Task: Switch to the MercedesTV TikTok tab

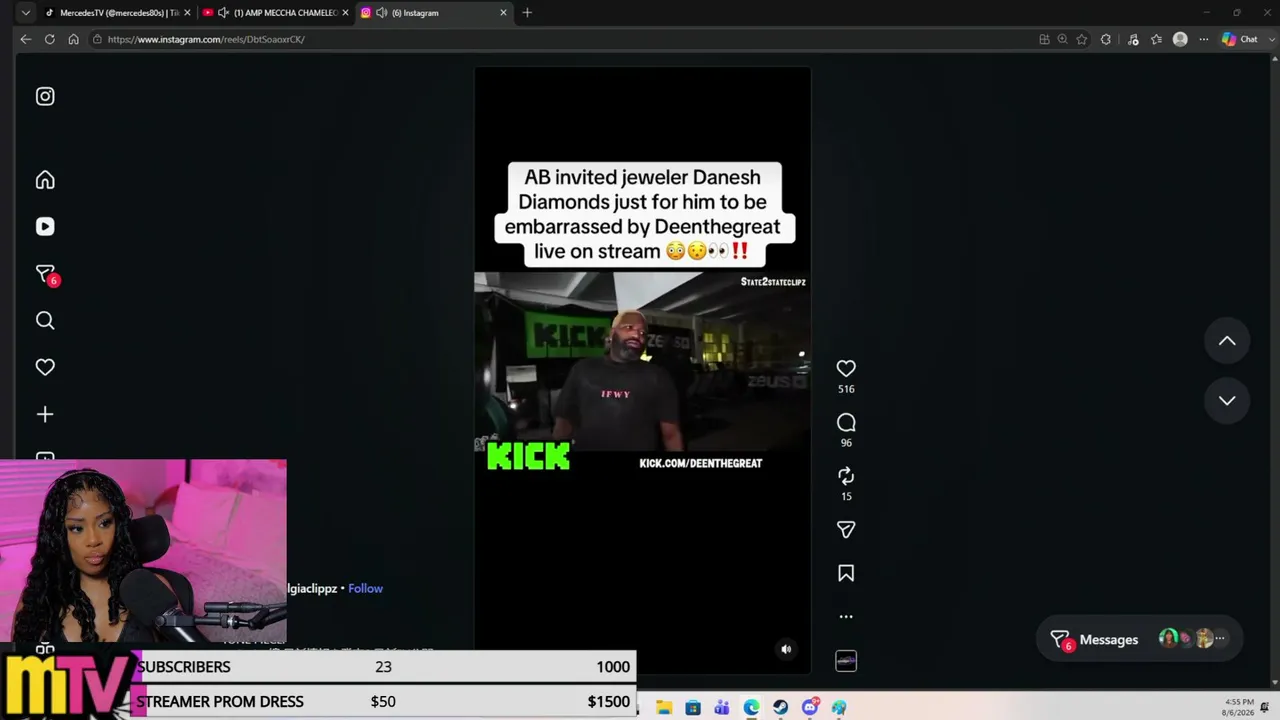Action: [116, 13]
